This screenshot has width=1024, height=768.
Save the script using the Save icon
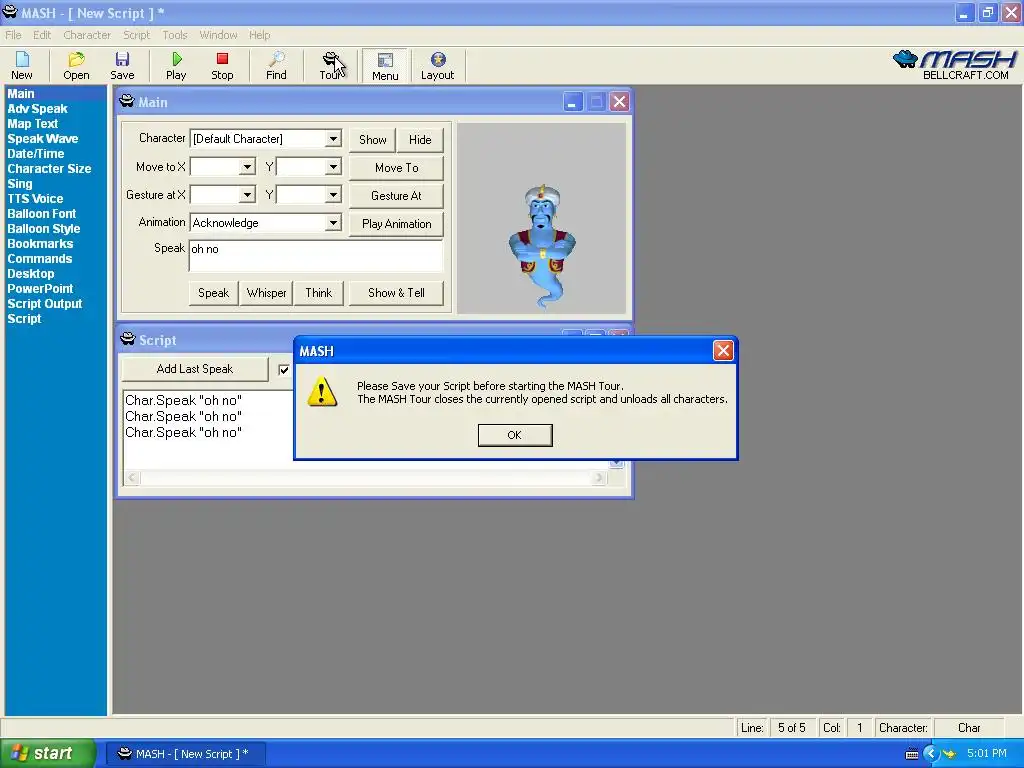point(122,65)
